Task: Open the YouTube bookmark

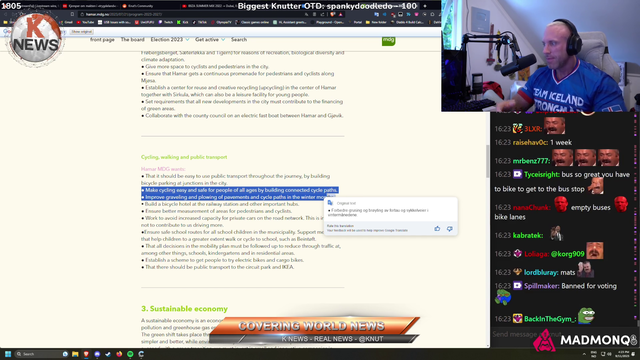Action: click(85, 22)
